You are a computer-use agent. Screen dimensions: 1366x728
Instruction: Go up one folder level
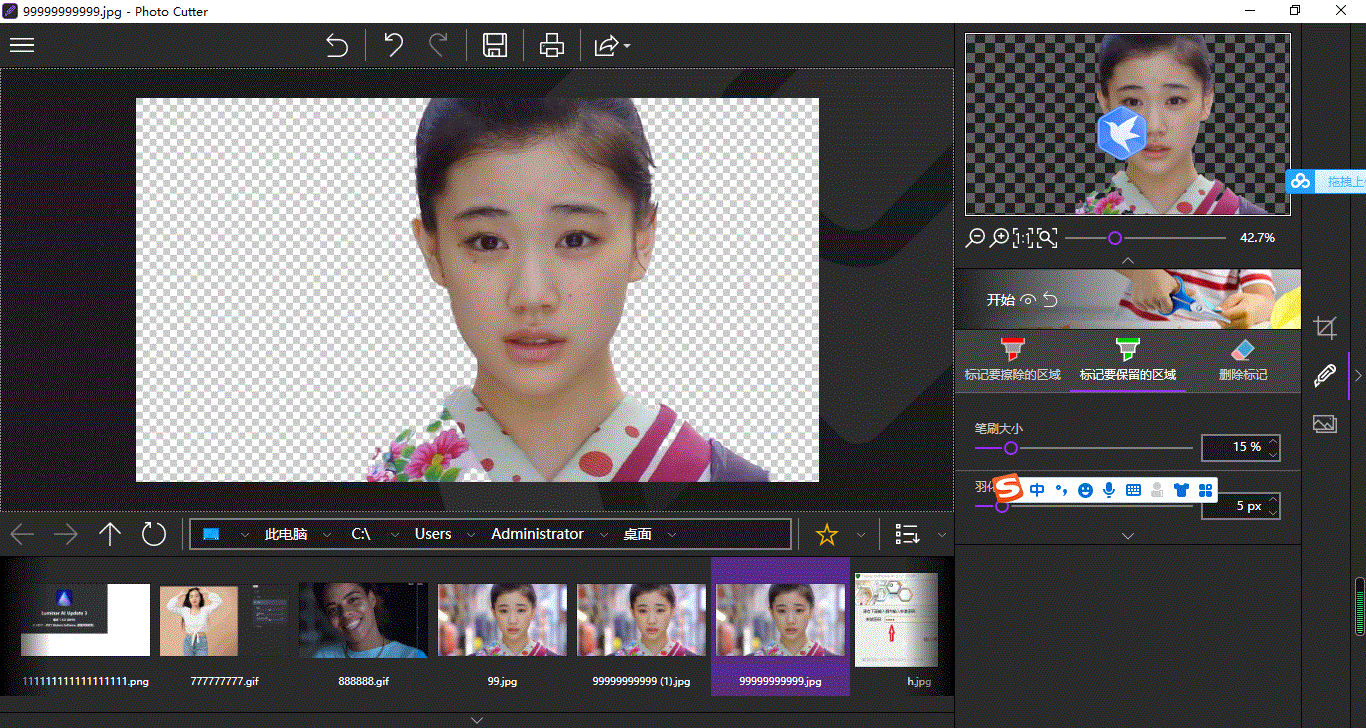tap(110, 534)
